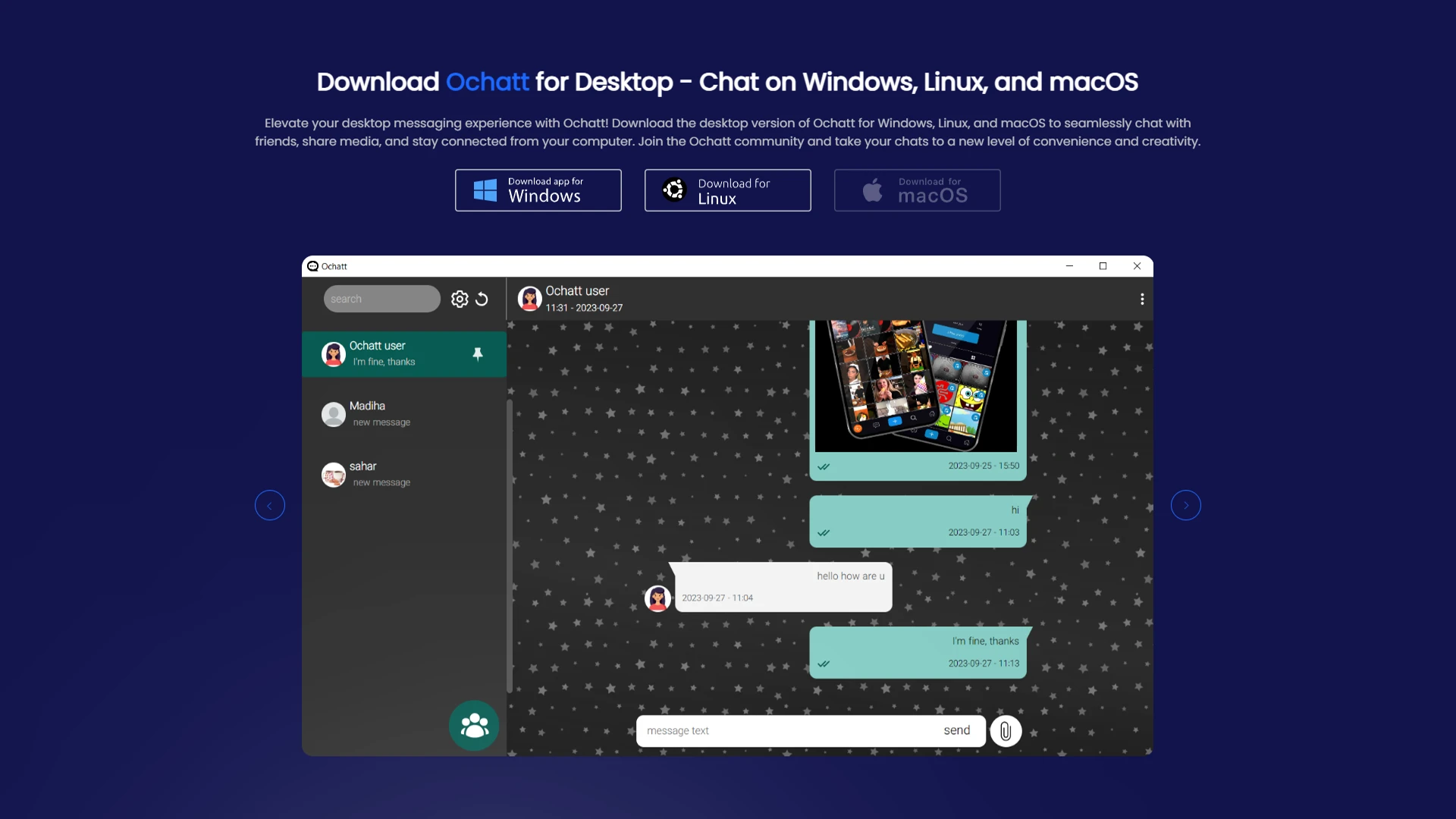Viewport: 1456px width, 819px height.
Task: Click 'Ochatt user' name in chat header
Action: pyautogui.click(x=577, y=291)
